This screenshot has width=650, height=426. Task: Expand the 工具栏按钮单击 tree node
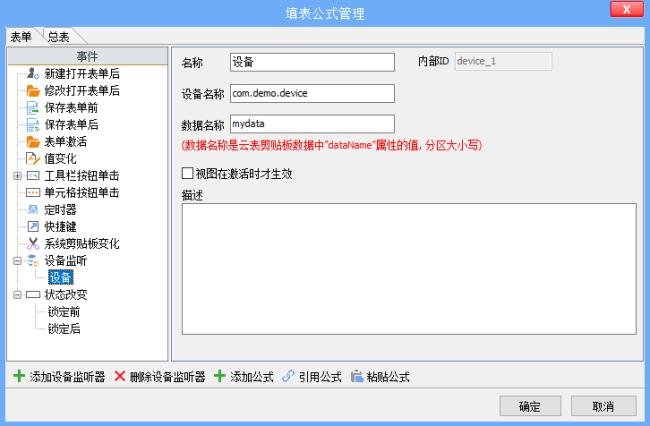[17, 176]
